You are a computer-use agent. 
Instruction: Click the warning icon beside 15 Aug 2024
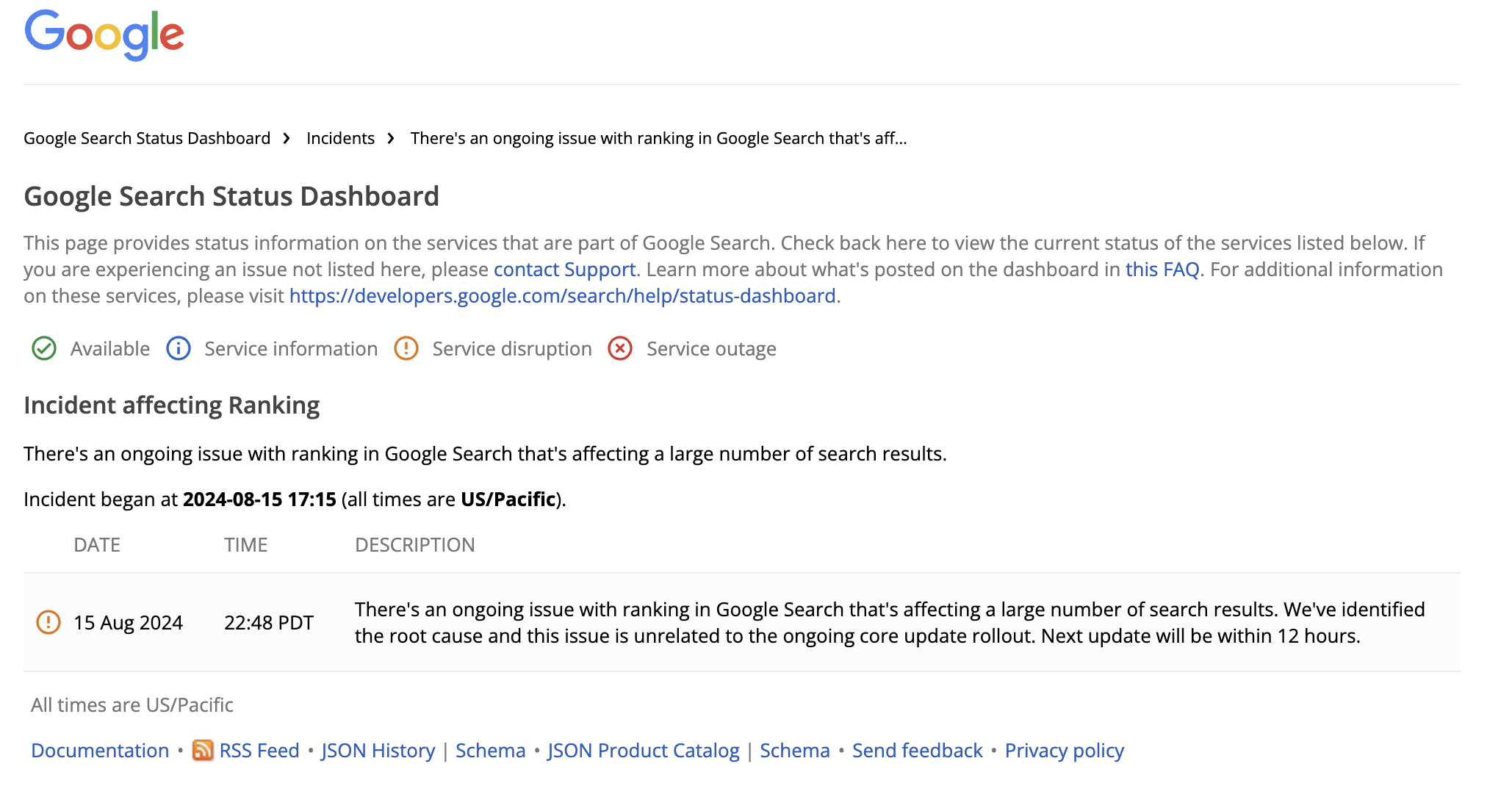click(x=49, y=622)
